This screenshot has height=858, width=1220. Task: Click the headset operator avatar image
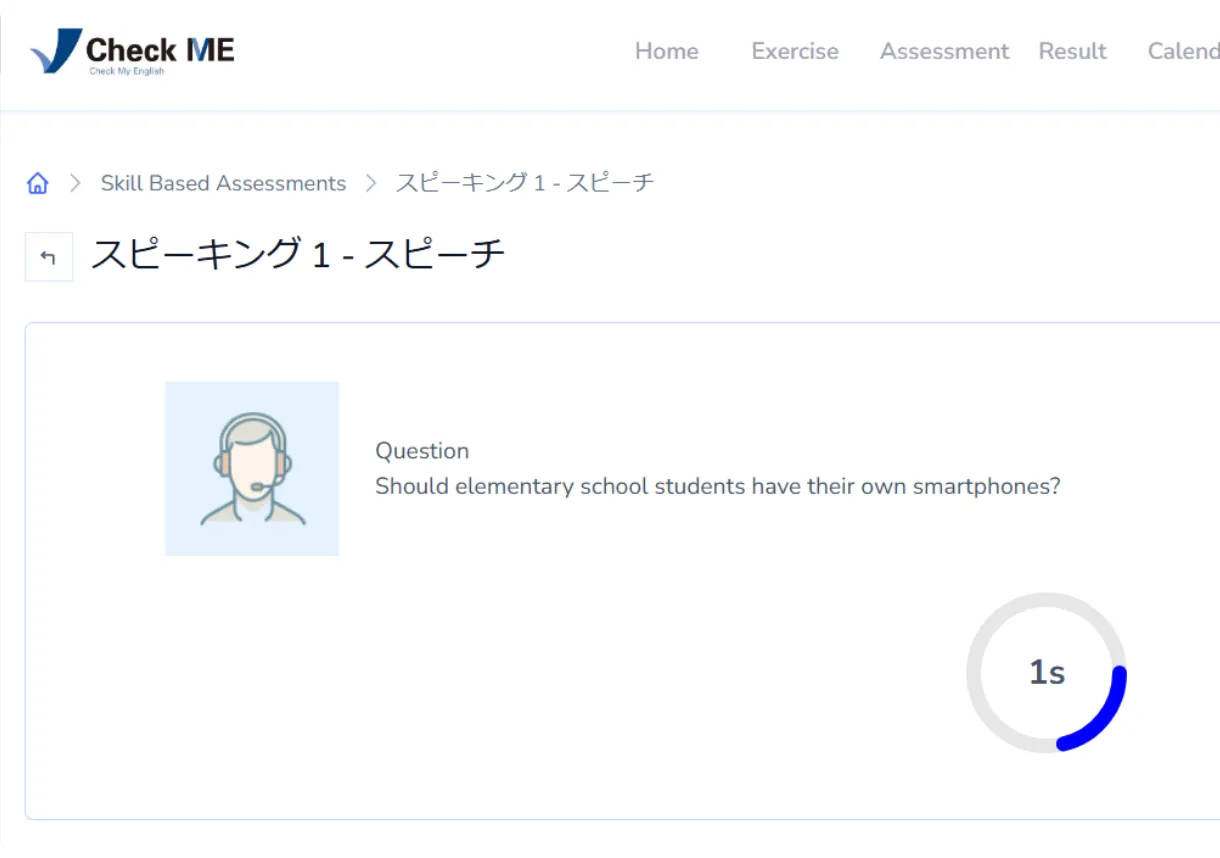(252, 468)
